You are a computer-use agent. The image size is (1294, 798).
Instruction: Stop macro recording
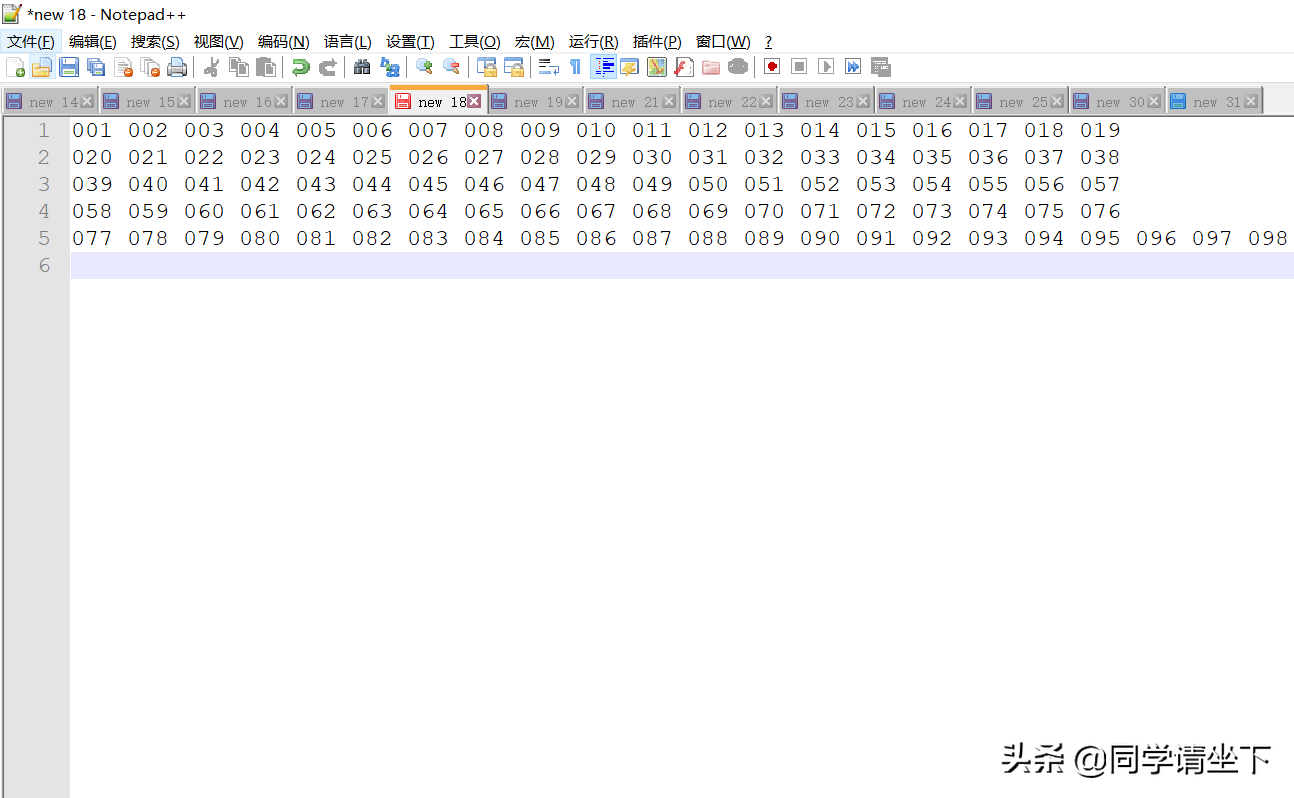pos(798,67)
